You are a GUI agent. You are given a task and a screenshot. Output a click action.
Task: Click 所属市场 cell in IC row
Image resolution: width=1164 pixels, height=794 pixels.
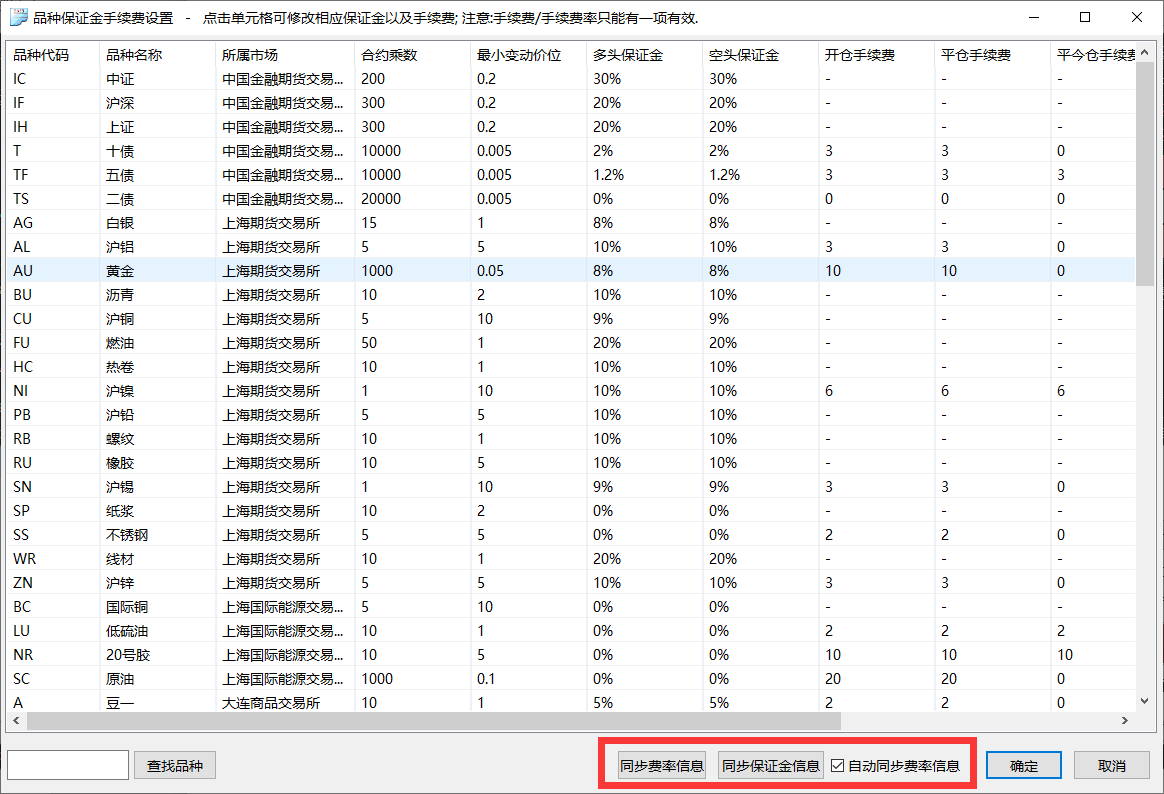[285, 79]
